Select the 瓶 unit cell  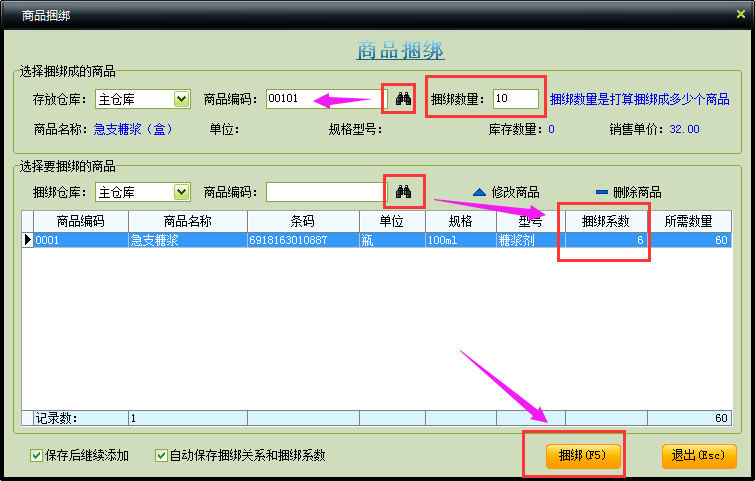point(392,240)
